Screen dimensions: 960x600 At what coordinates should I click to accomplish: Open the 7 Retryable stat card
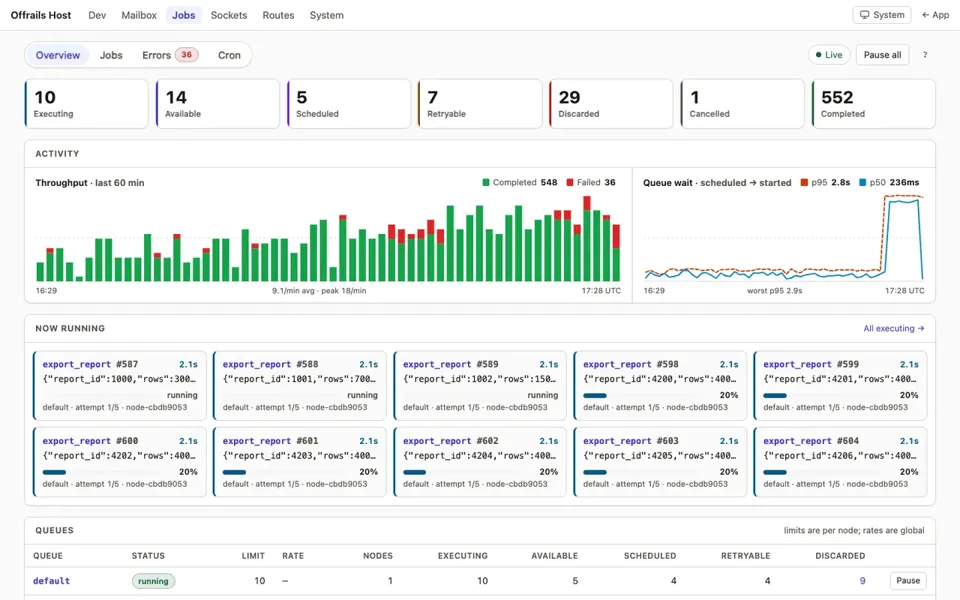(x=480, y=104)
